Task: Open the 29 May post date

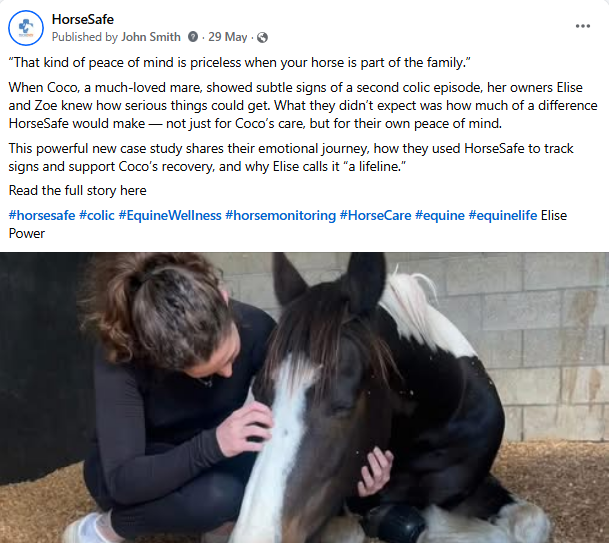Action: pyautogui.click(x=228, y=37)
